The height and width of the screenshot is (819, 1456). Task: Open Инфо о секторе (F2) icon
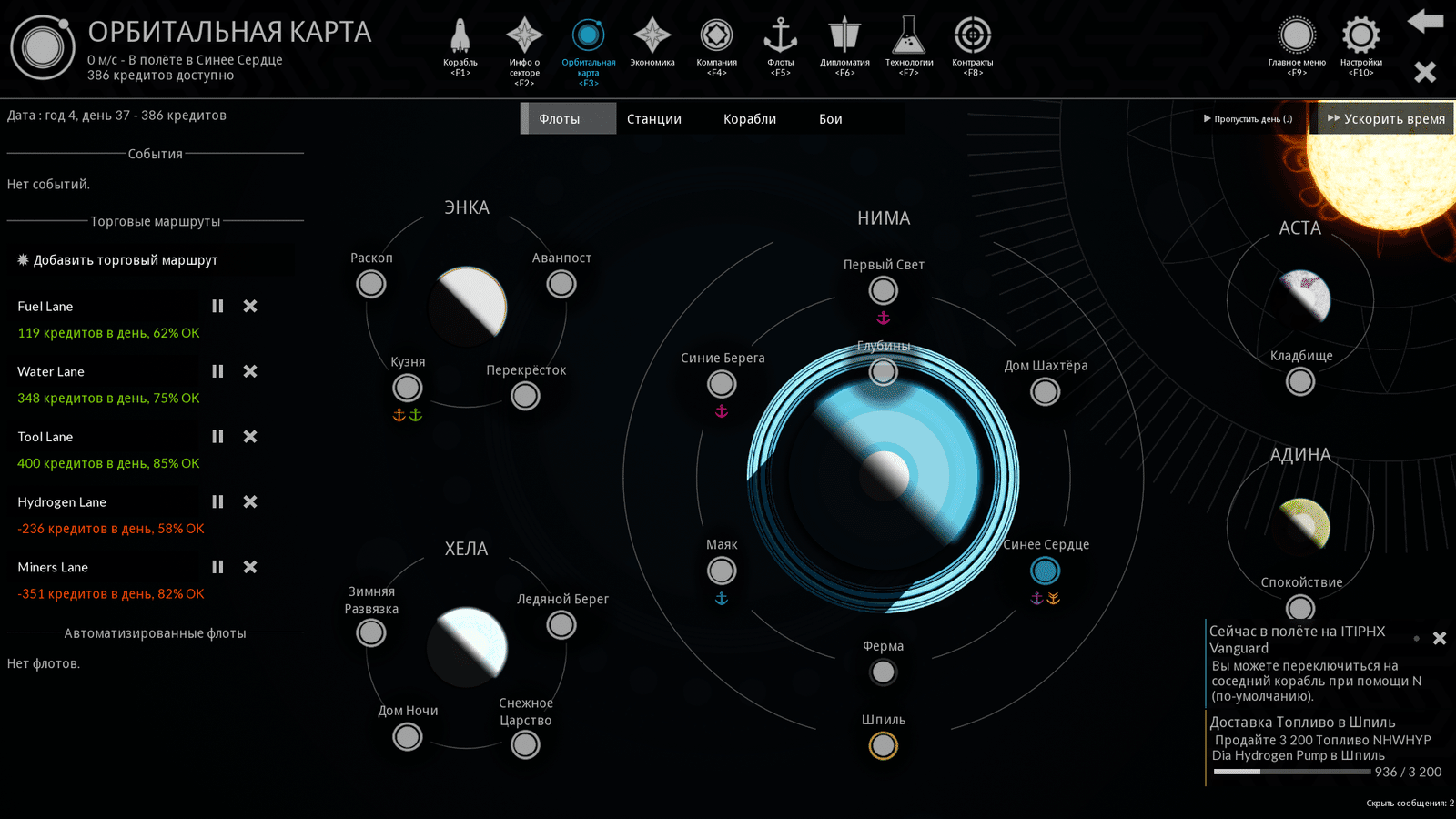coord(524,36)
